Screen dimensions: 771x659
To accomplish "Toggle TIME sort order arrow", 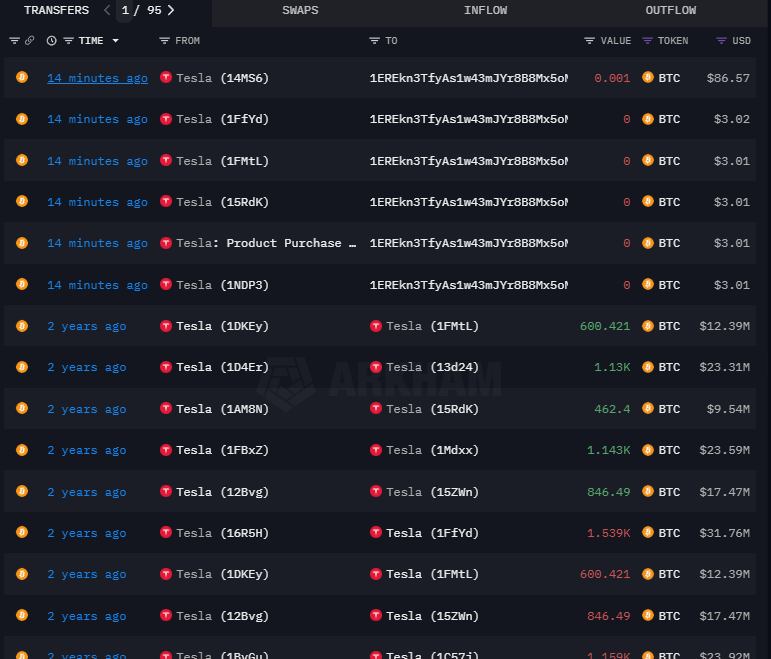I will coord(116,41).
